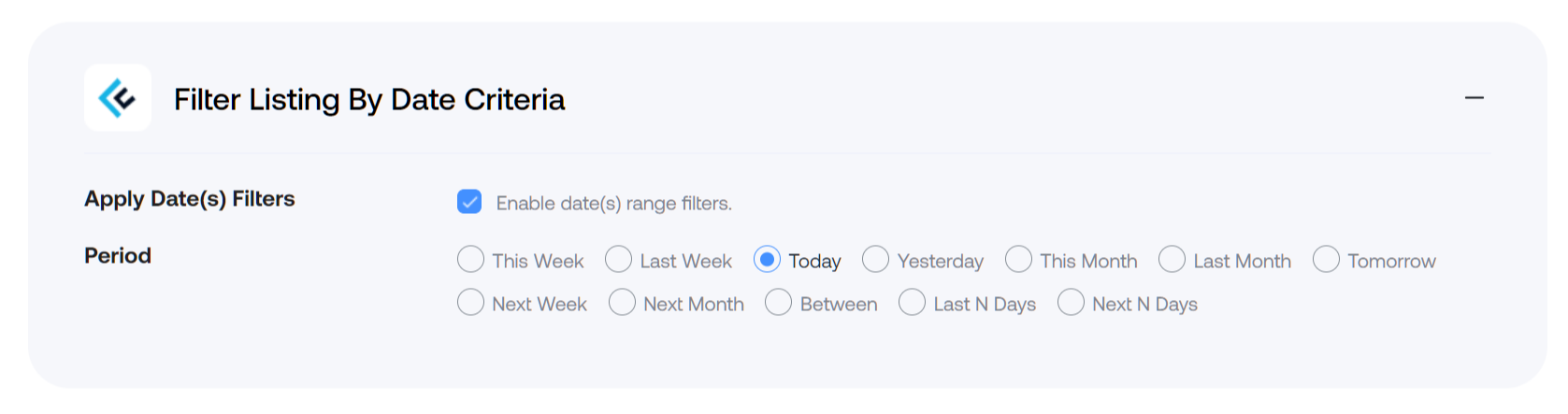Choose Last Week radio button

[x=618, y=259]
